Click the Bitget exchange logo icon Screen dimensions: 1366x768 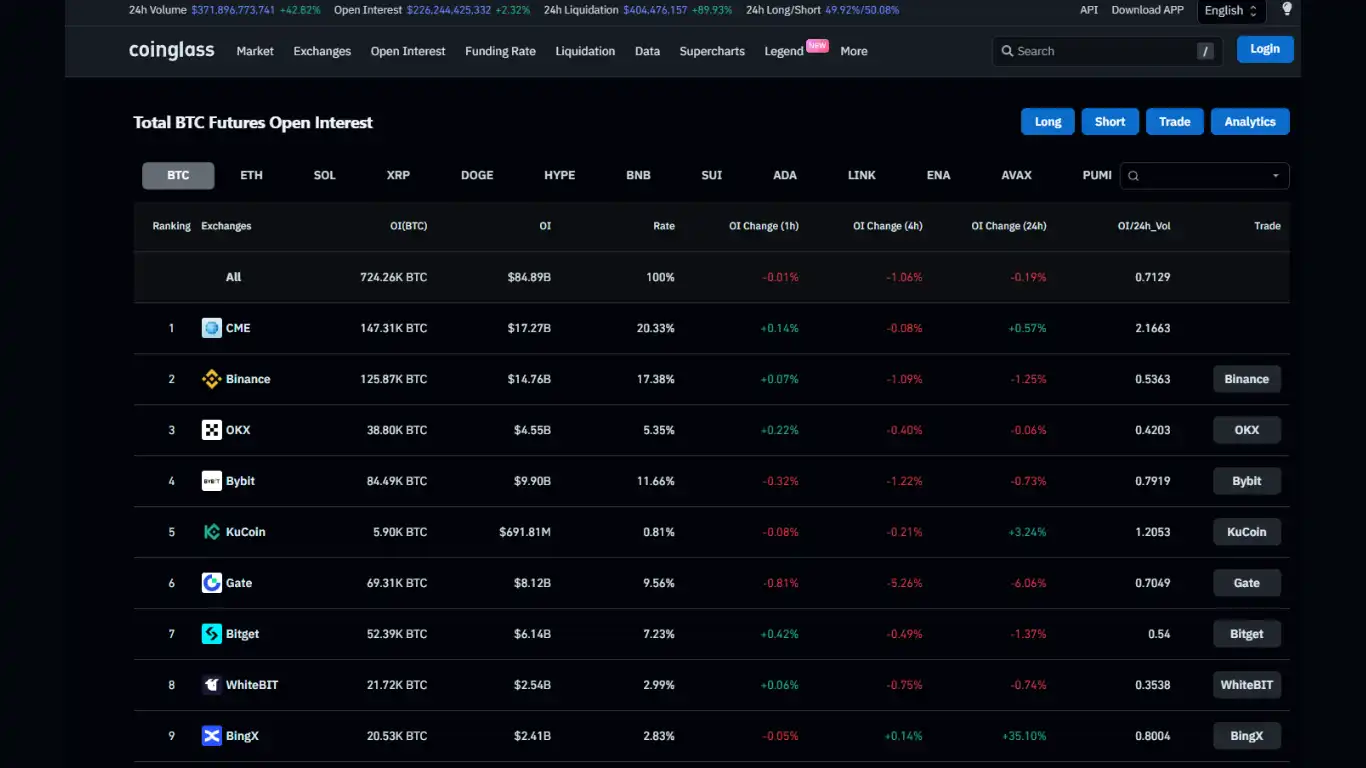pyautogui.click(x=212, y=634)
